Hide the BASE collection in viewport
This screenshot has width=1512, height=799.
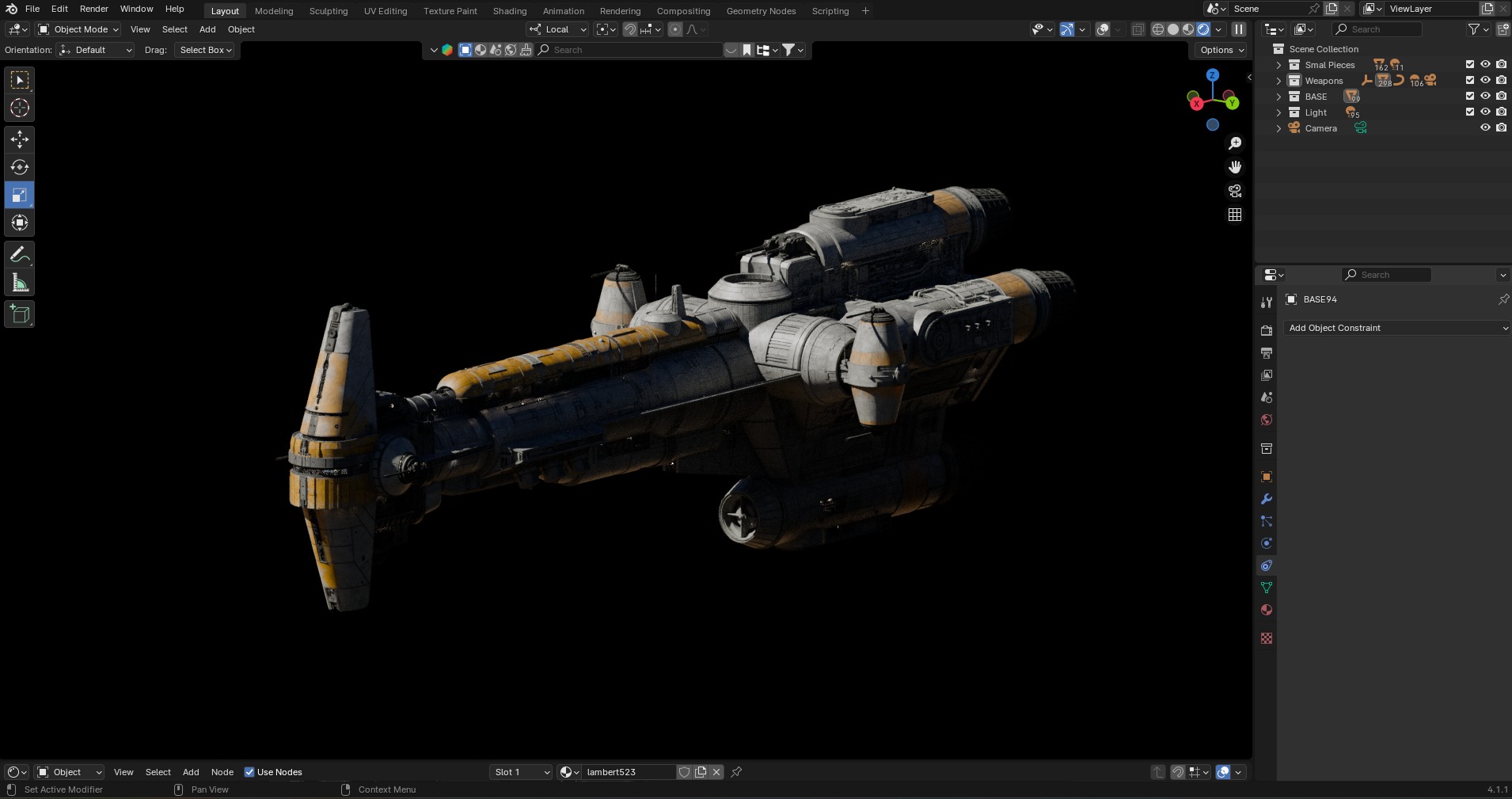(1486, 96)
